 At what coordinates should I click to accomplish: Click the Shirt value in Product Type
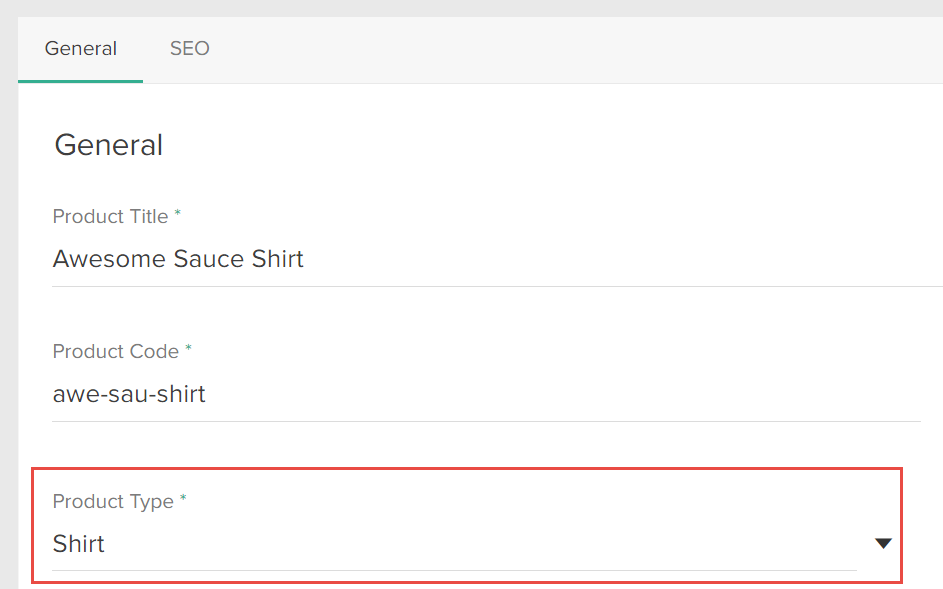coord(79,543)
